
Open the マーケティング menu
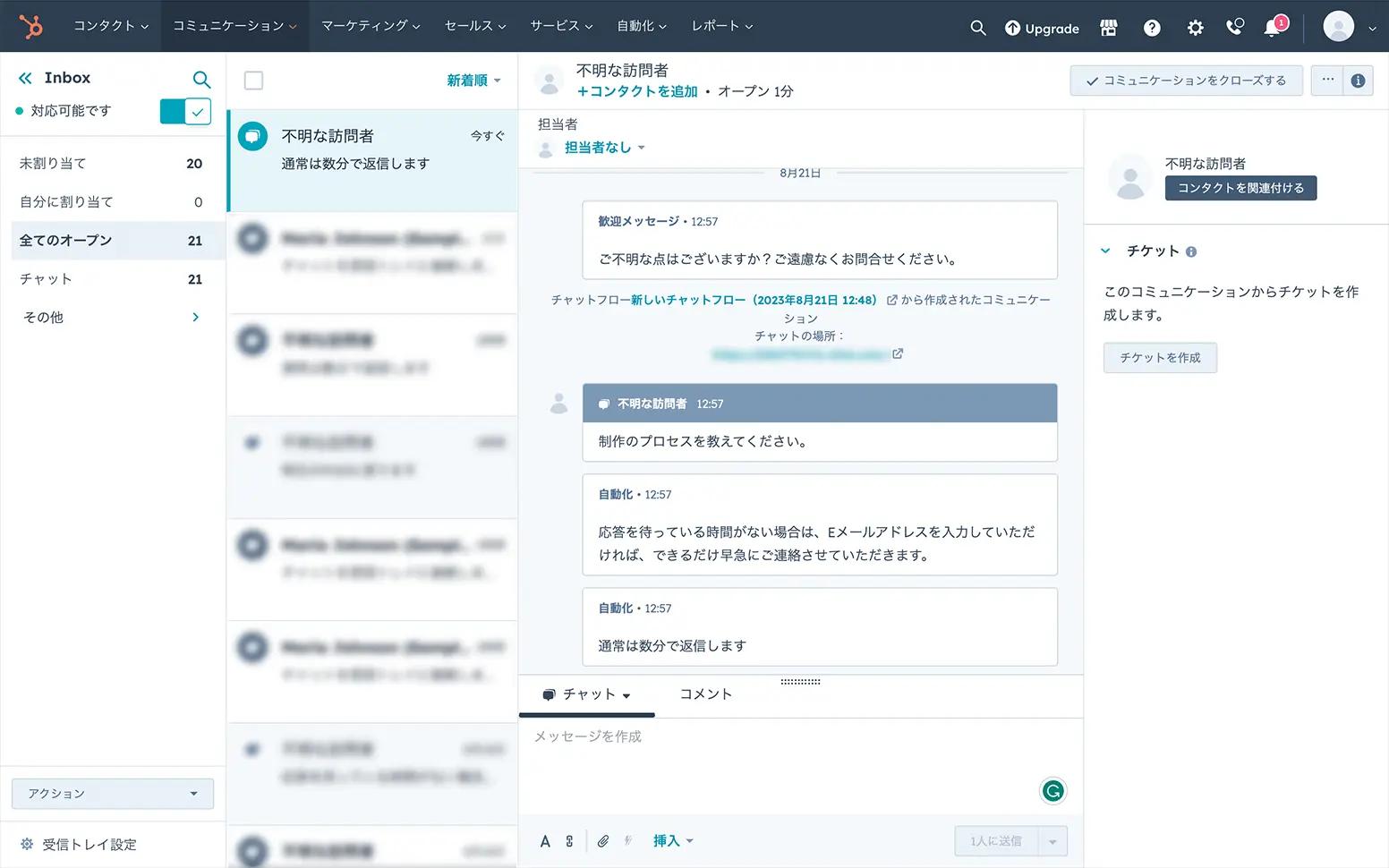(371, 26)
